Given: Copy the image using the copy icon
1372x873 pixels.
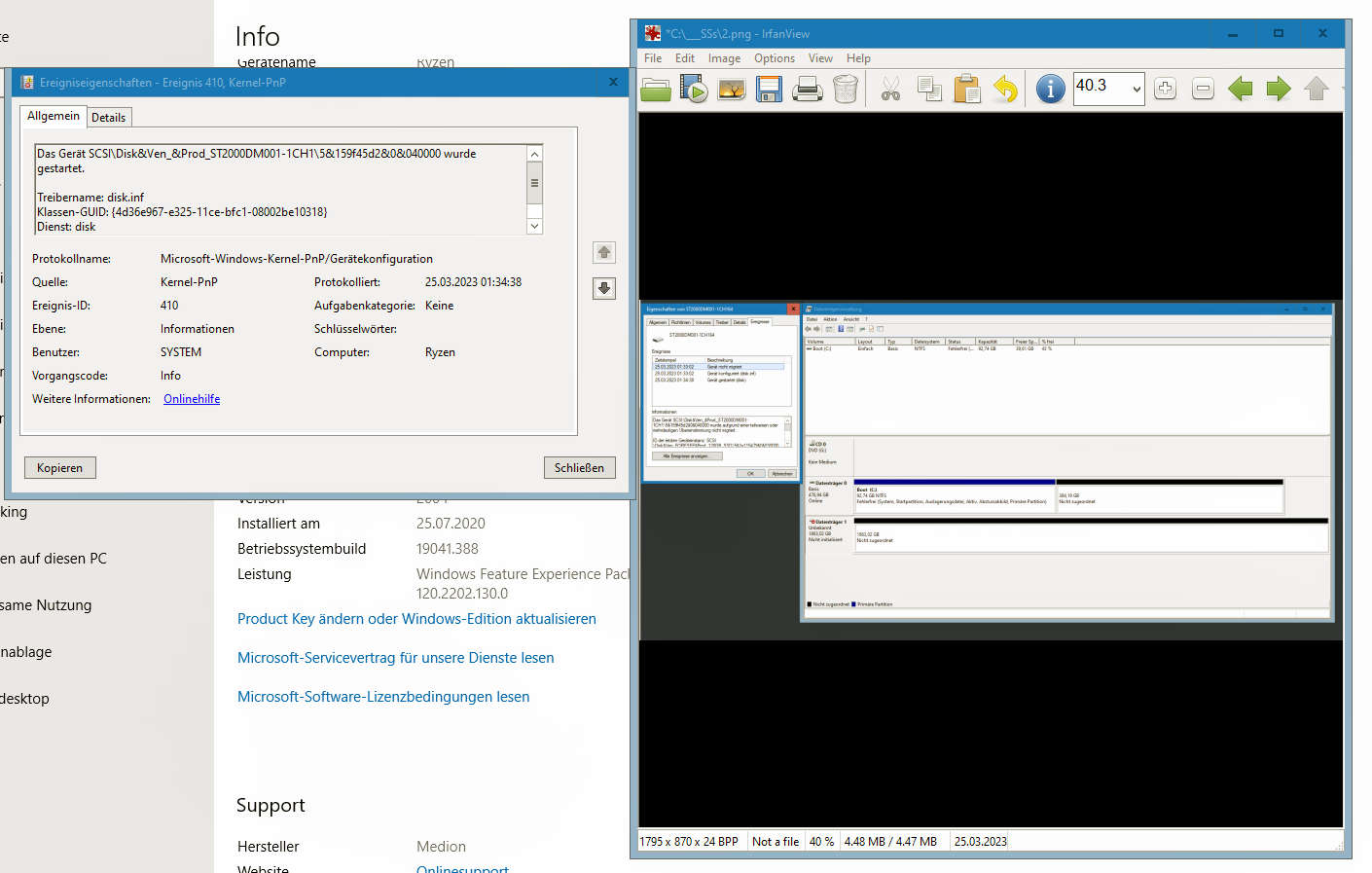Looking at the screenshot, I should tap(929, 90).
